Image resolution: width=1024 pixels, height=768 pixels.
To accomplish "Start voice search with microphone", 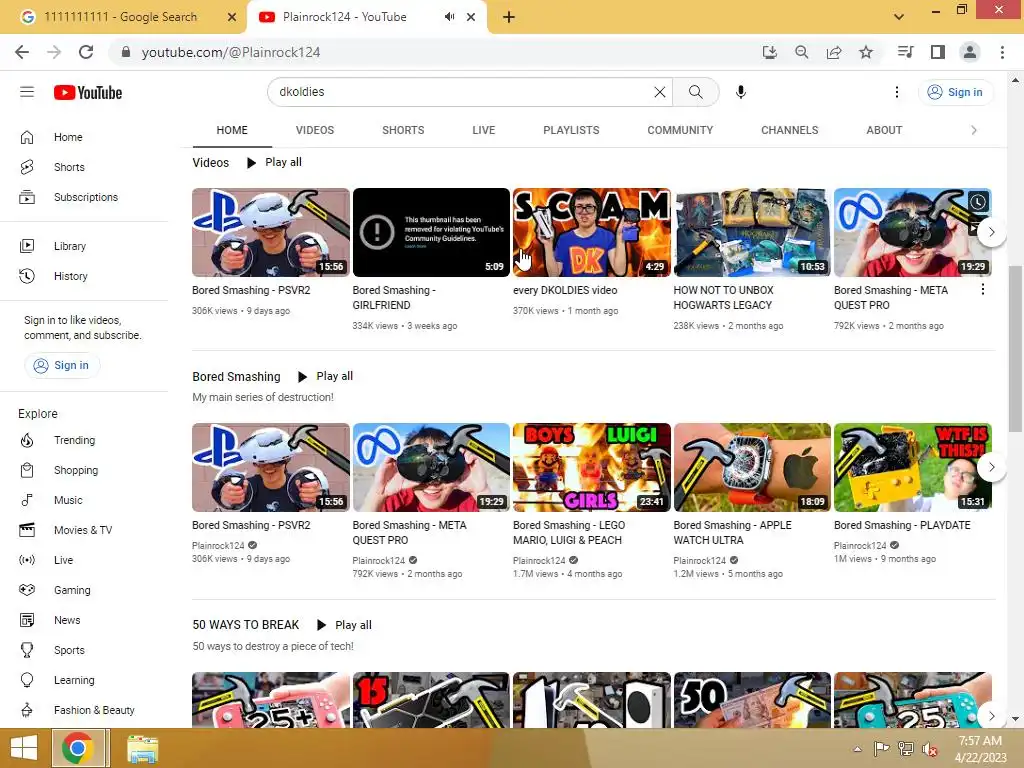I will [x=741, y=92].
